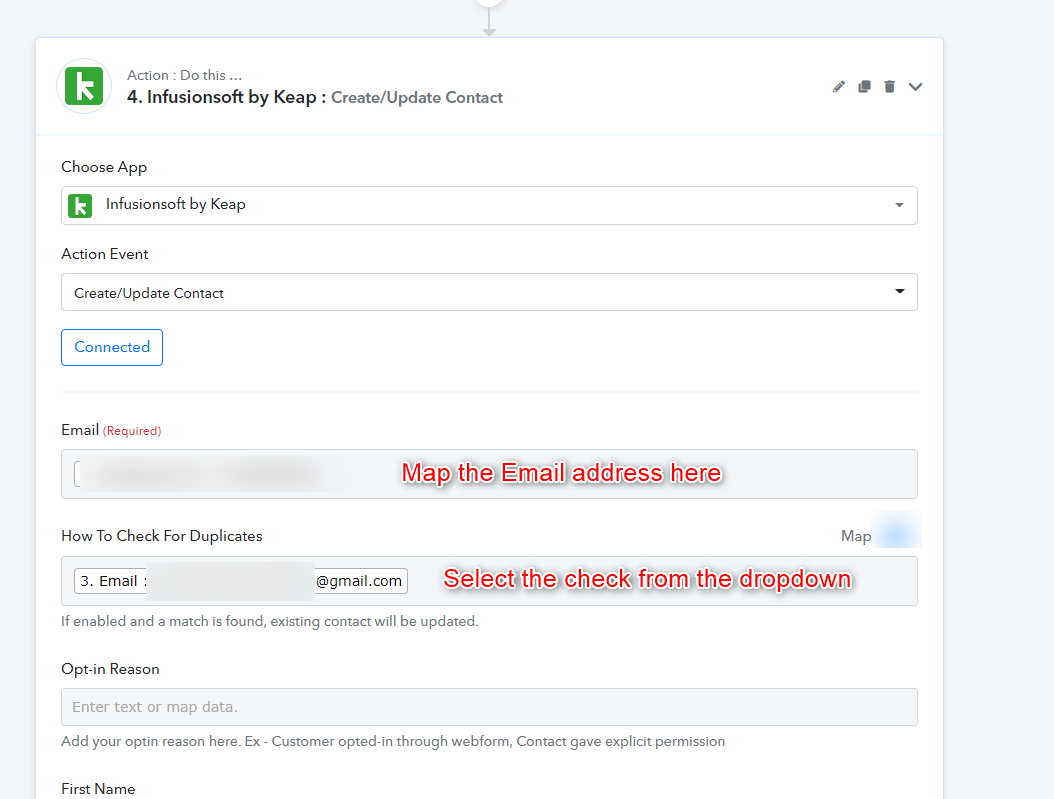The width and height of the screenshot is (1054, 799).
Task: Open the Action Event dropdown
Action: coord(489,292)
